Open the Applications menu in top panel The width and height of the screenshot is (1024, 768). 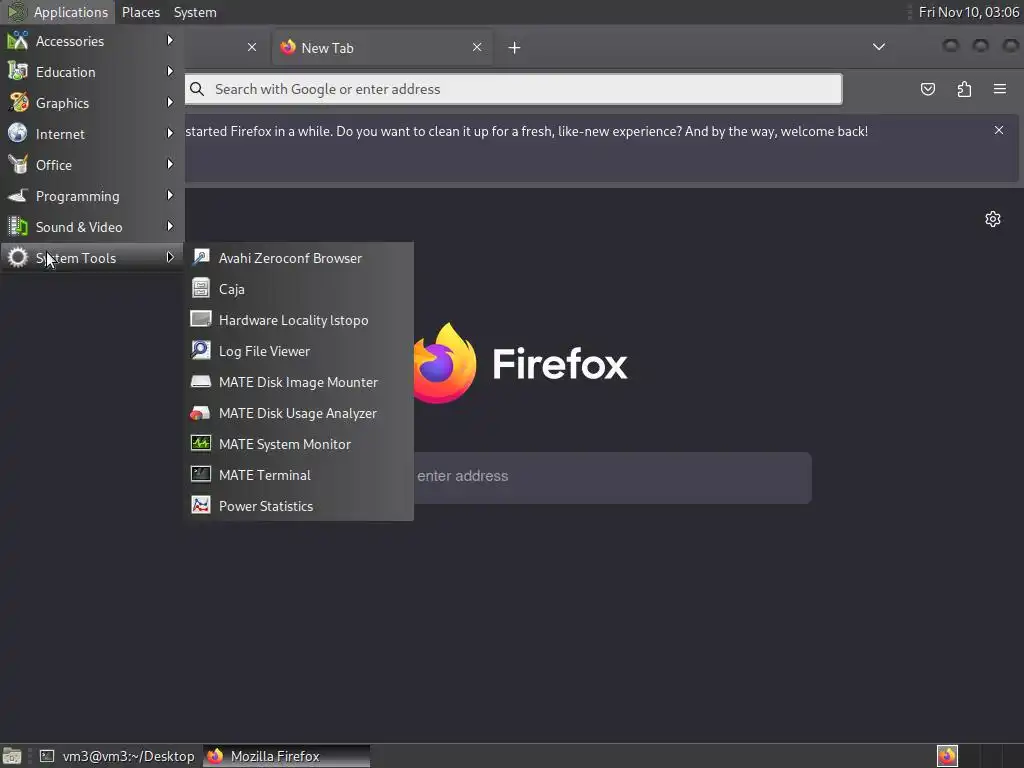[58, 12]
